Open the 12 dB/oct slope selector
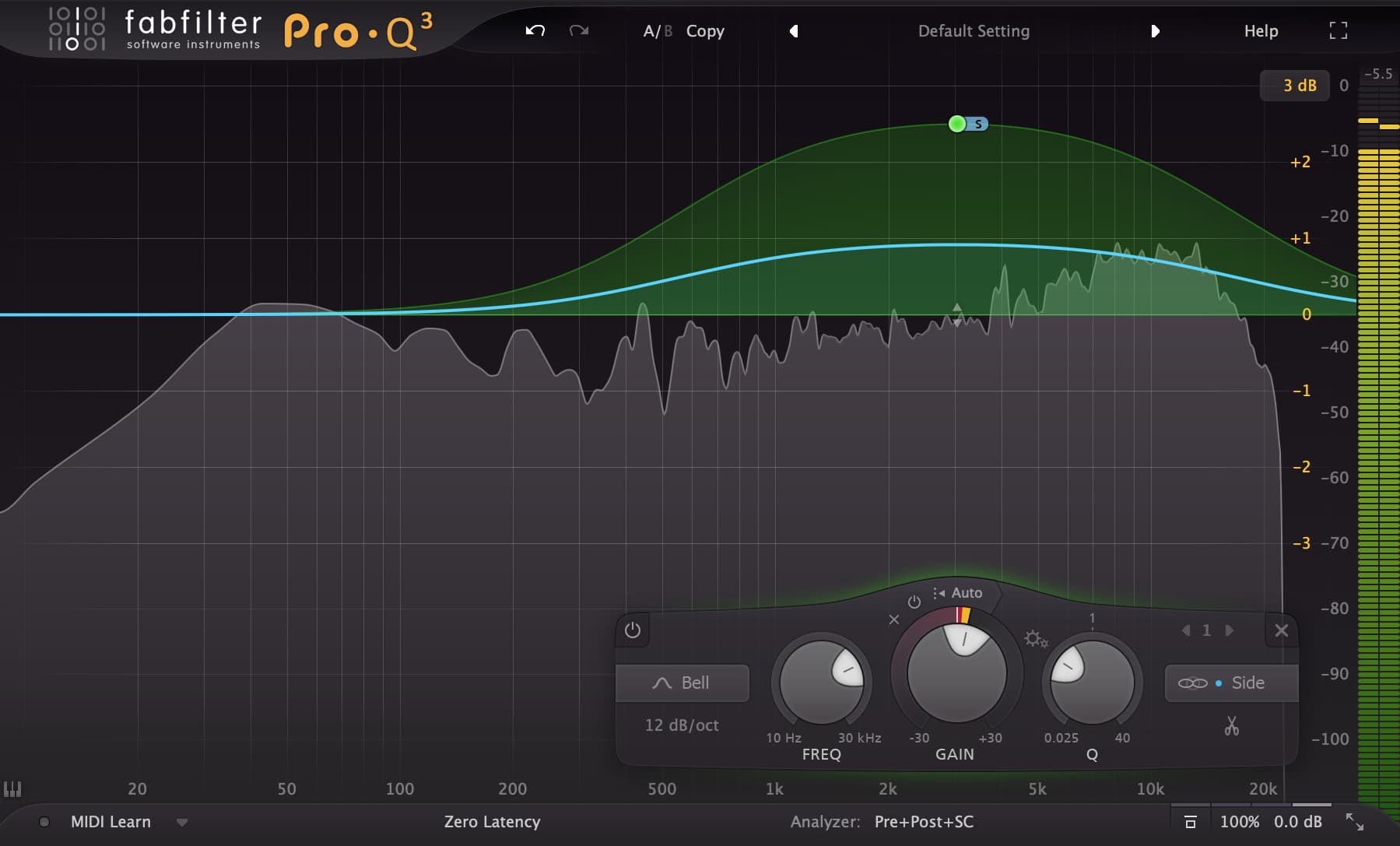 tap(682, 725)
